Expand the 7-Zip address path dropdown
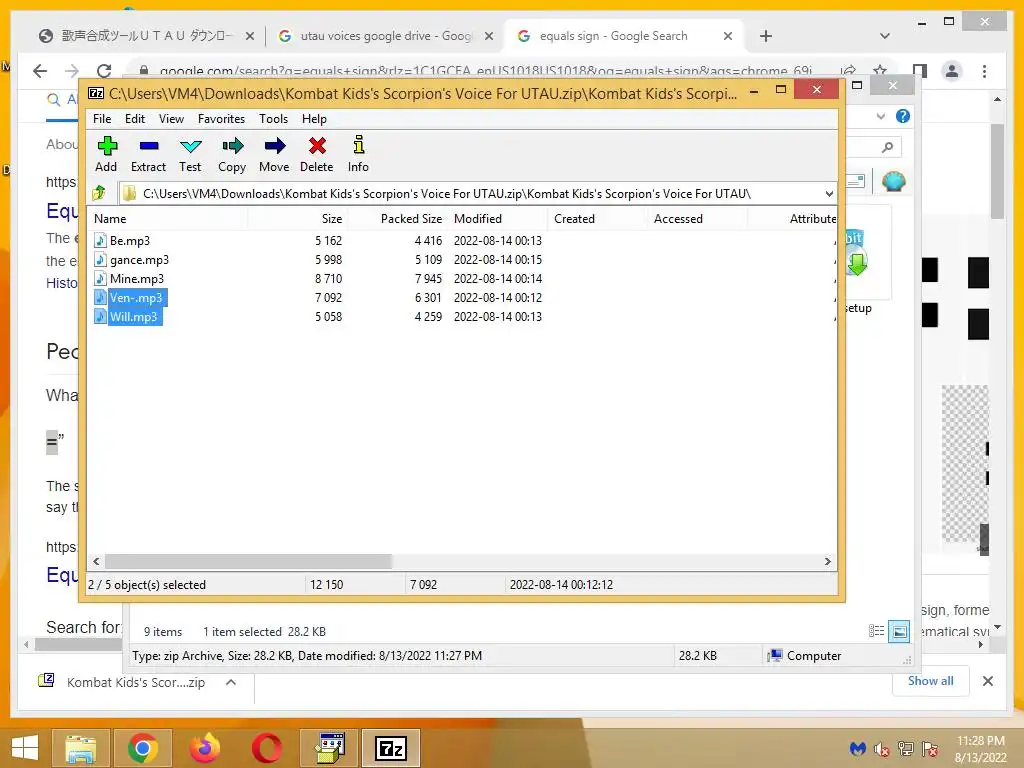 (829, 194)
